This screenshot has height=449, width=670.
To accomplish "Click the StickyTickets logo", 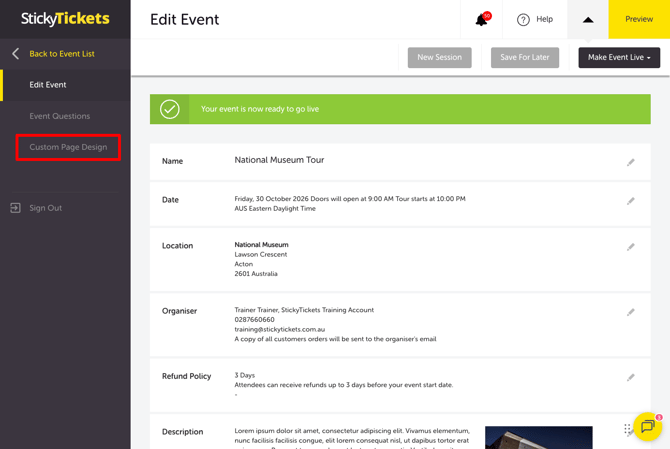I will pos(65,19).
